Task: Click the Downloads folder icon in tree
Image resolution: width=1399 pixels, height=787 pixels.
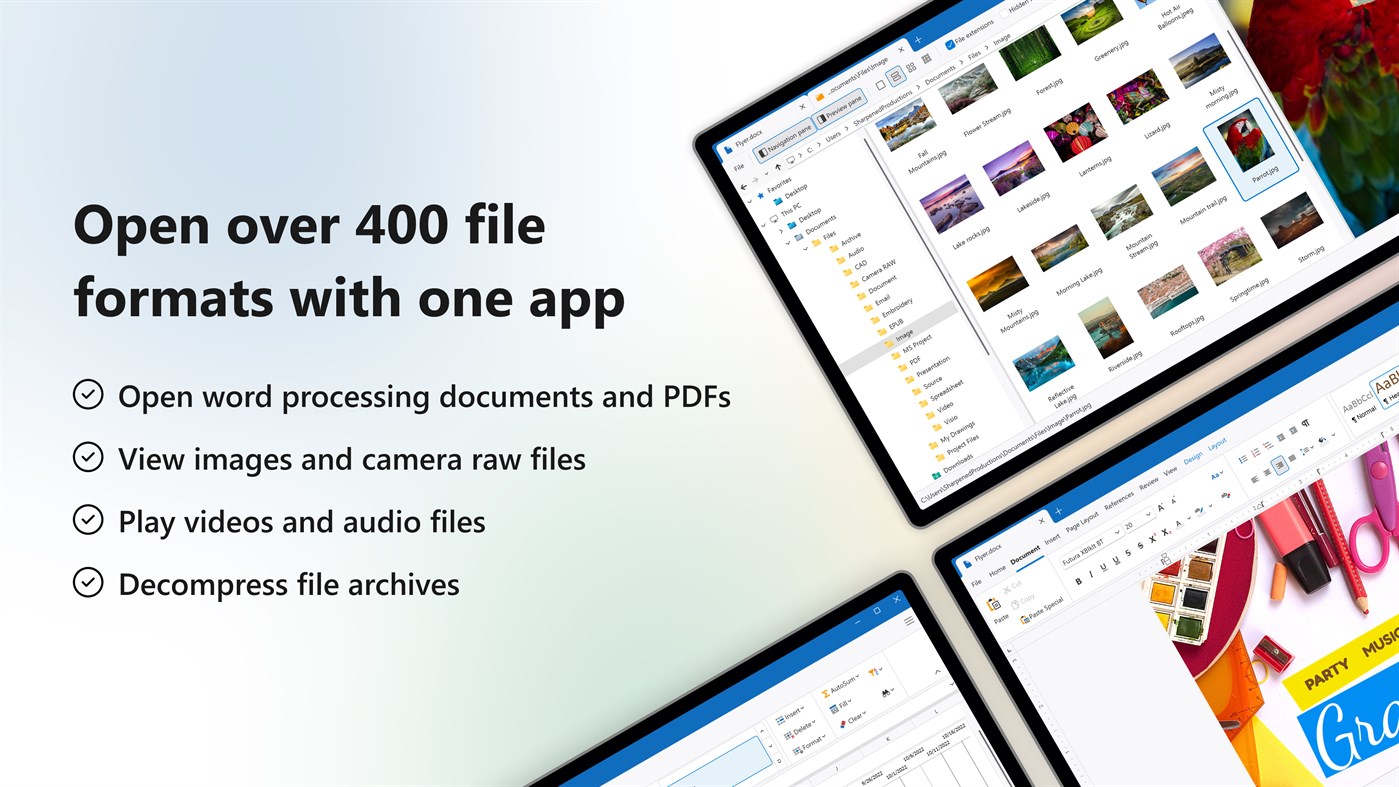Action: pos(936,475)
